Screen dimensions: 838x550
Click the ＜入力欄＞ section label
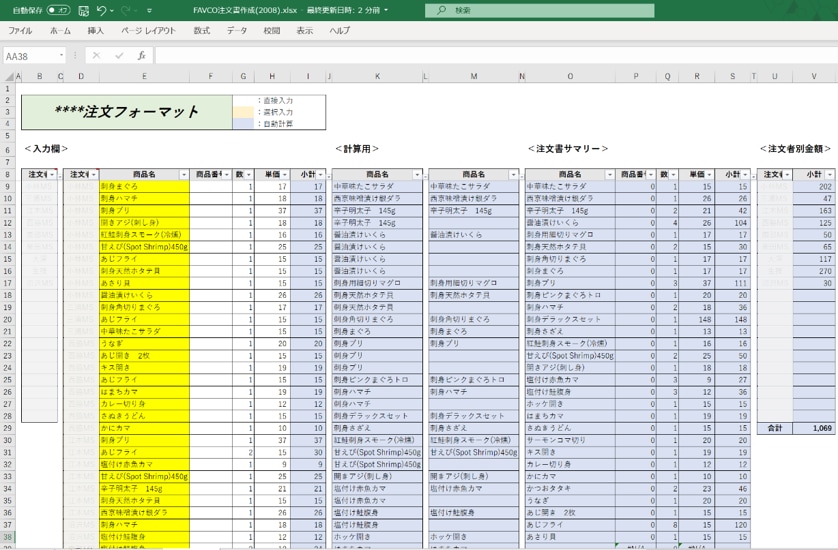pos(46,149)
